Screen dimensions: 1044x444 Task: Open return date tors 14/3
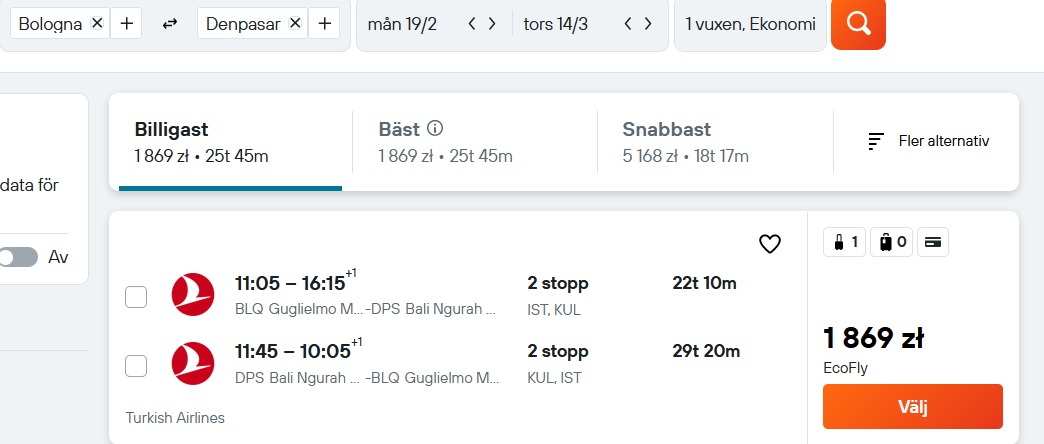click(x=556, y=25)
